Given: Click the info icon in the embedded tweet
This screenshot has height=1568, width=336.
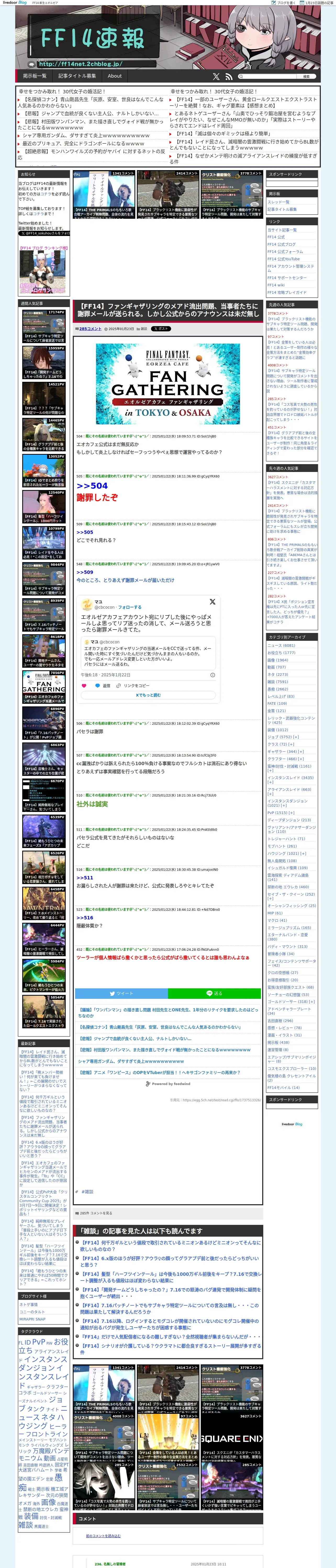Looking at the screenshot, I should pyautogui.click(x=213, y=675).
